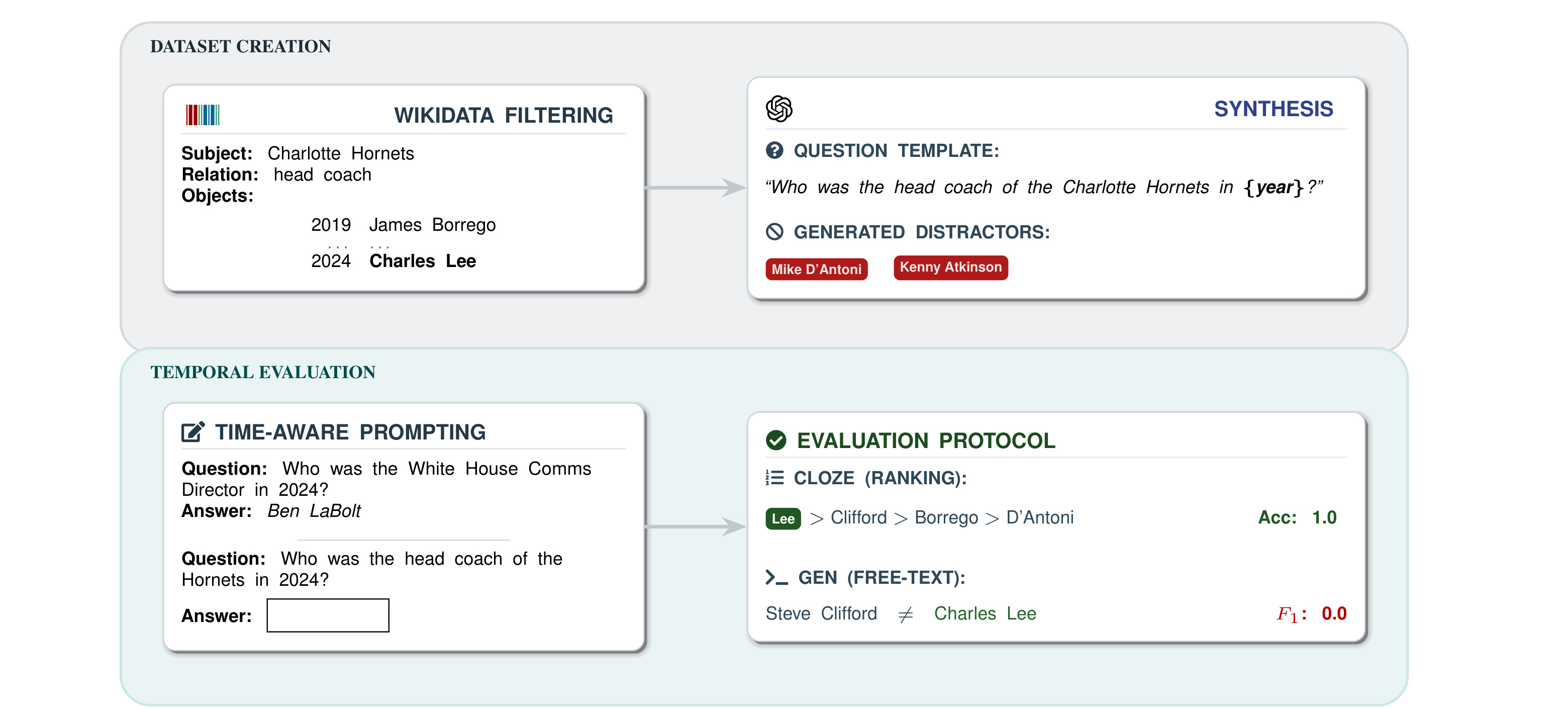Click the edit pencil icon beside Time-Aware Prompting
Screen dimensions: 1568x709
pos(193,432)
